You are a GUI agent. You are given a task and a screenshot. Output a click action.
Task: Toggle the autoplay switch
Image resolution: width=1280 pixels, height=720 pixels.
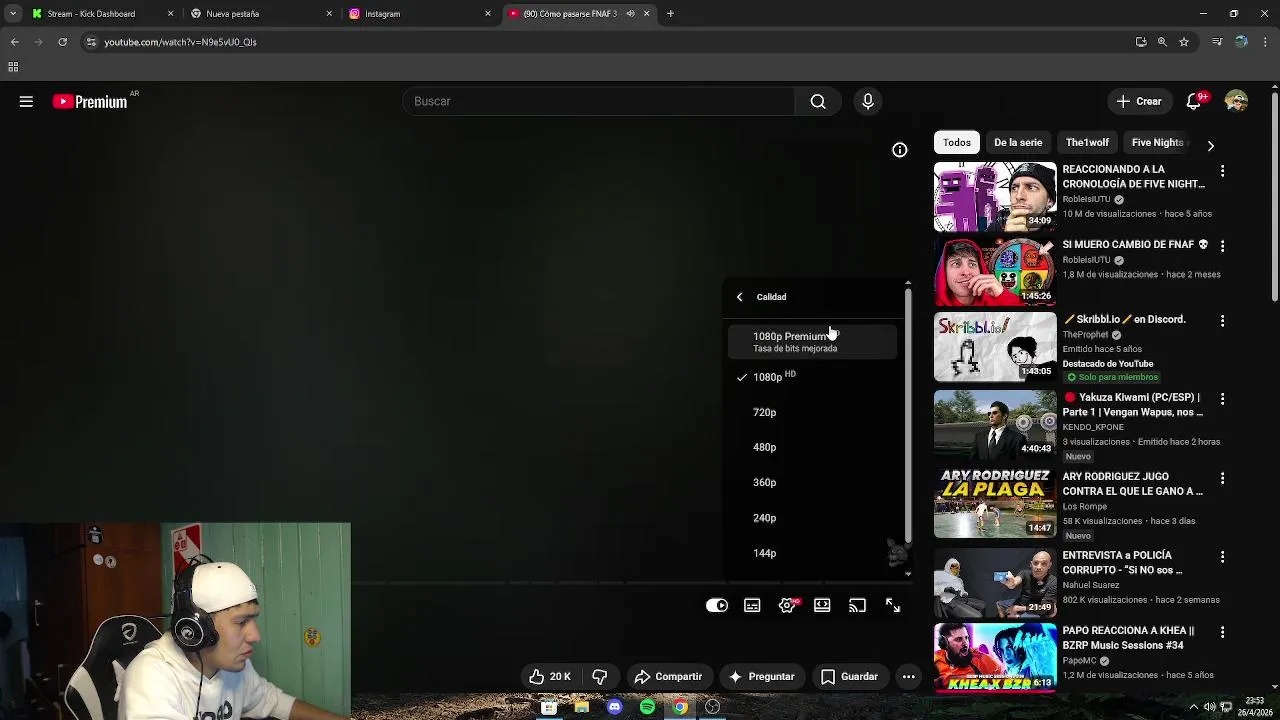[x=717, y=605]
